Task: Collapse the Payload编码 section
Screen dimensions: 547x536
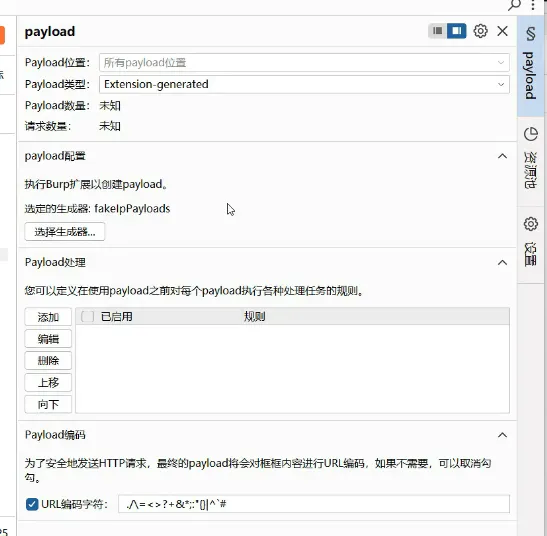Action: click(502, 435)
